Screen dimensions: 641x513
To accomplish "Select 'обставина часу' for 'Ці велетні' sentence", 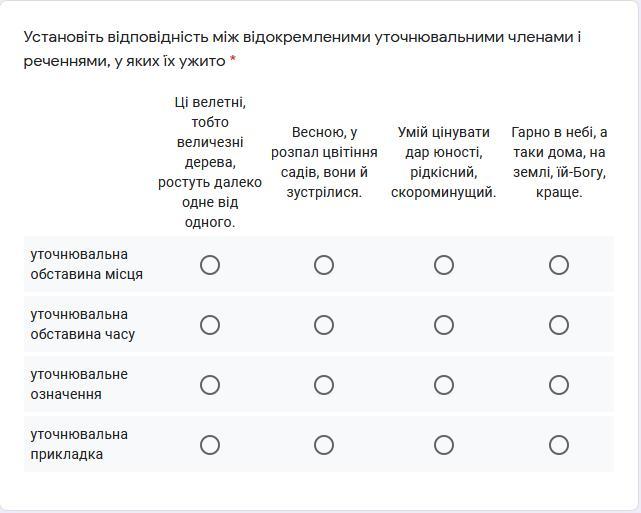I will [x=210, y=325].
